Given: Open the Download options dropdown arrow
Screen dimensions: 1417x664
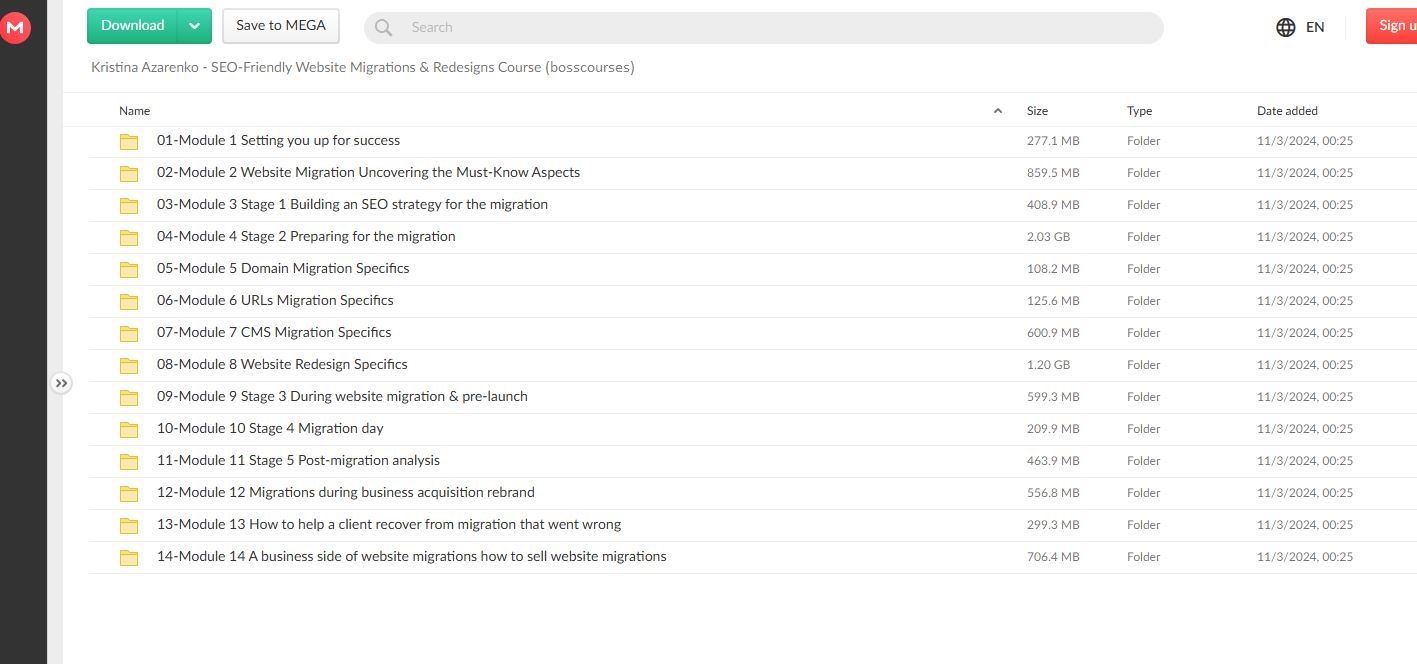Looking at the screenshot, I should tap(195, 26).
